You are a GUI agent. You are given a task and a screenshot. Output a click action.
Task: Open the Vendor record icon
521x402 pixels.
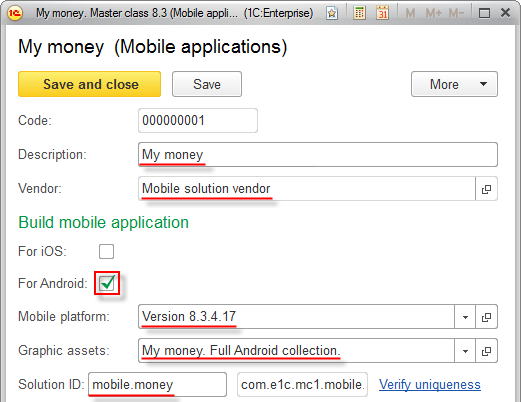(x=486, y=189)
